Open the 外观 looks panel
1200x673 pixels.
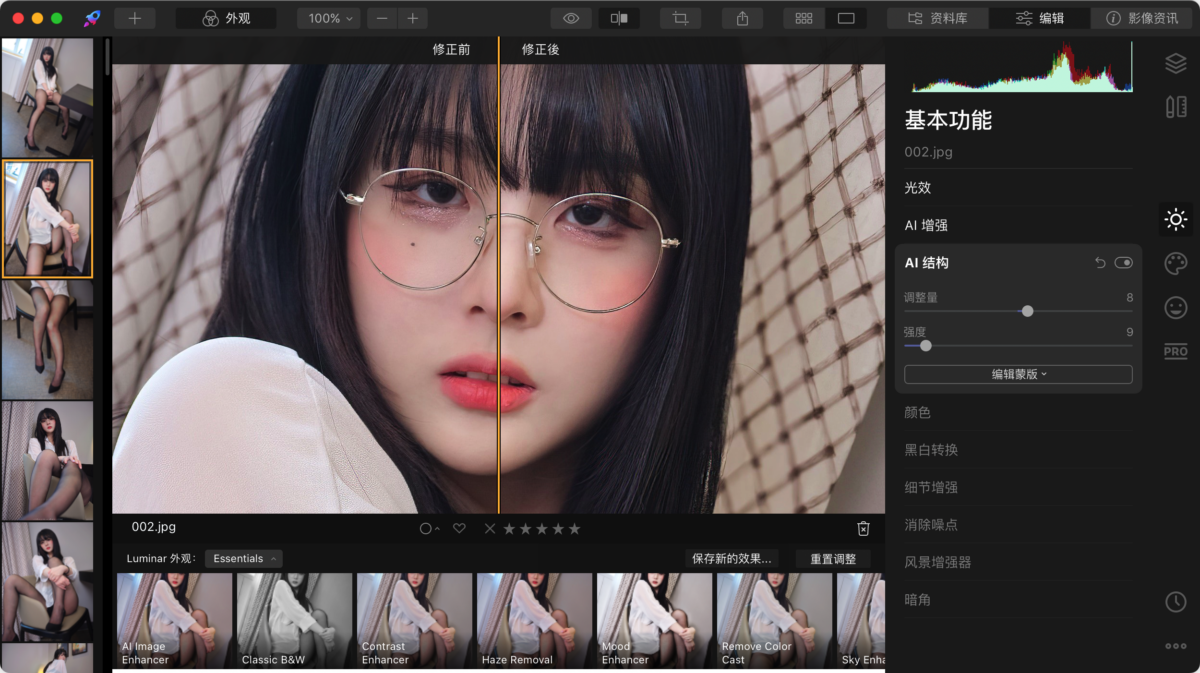[x=226, y=18]
